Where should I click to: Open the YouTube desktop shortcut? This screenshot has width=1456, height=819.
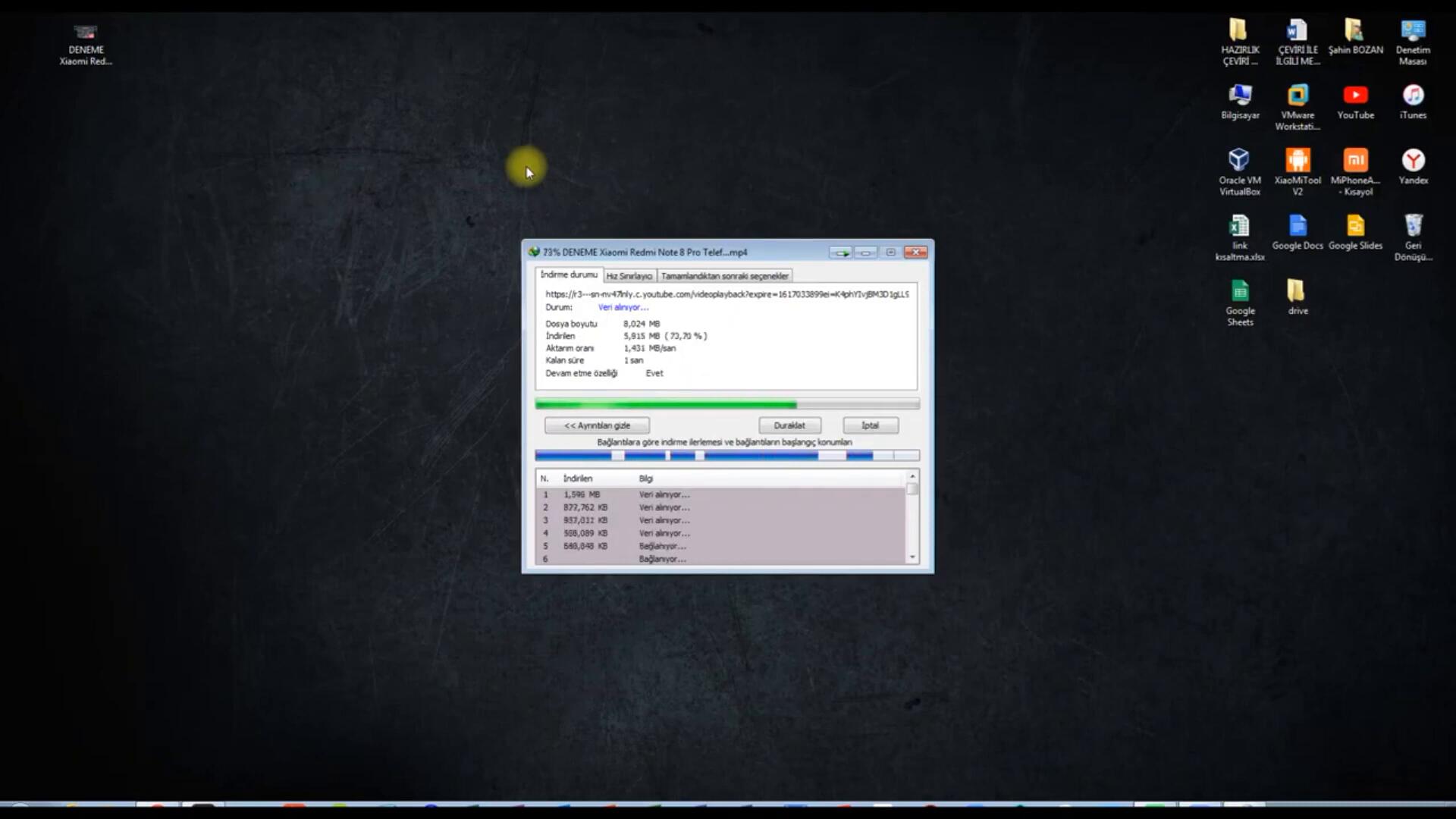click(x=1355, y=96)
